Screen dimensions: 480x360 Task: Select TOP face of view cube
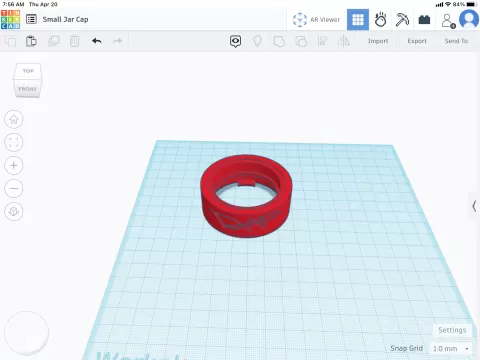[28, 71]
